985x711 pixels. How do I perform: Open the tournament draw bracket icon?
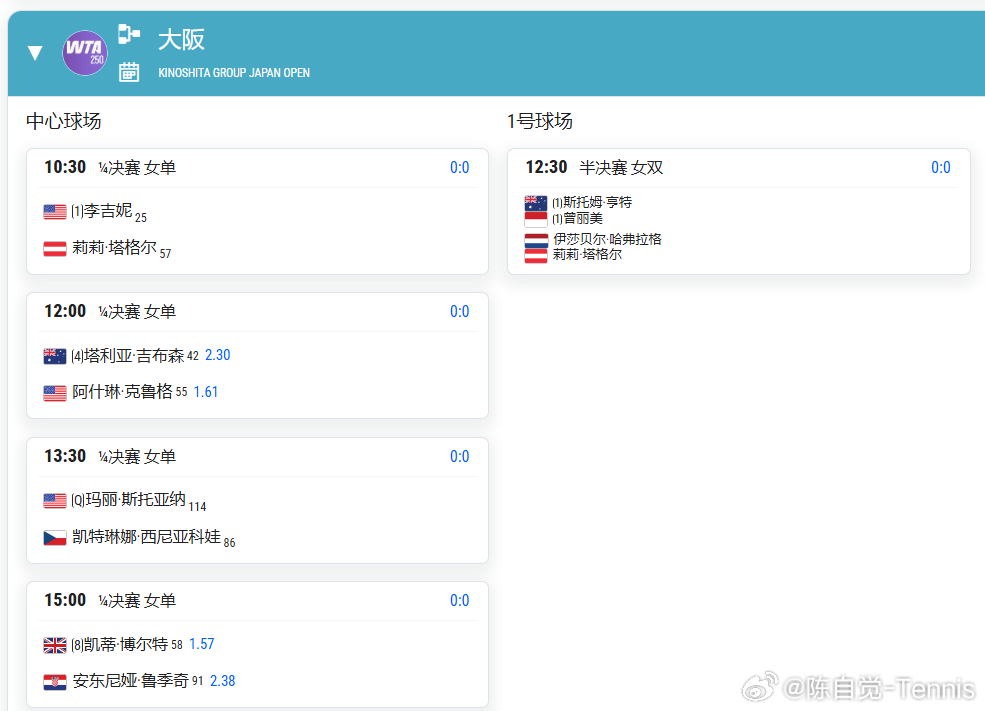[x=129, y=34]
